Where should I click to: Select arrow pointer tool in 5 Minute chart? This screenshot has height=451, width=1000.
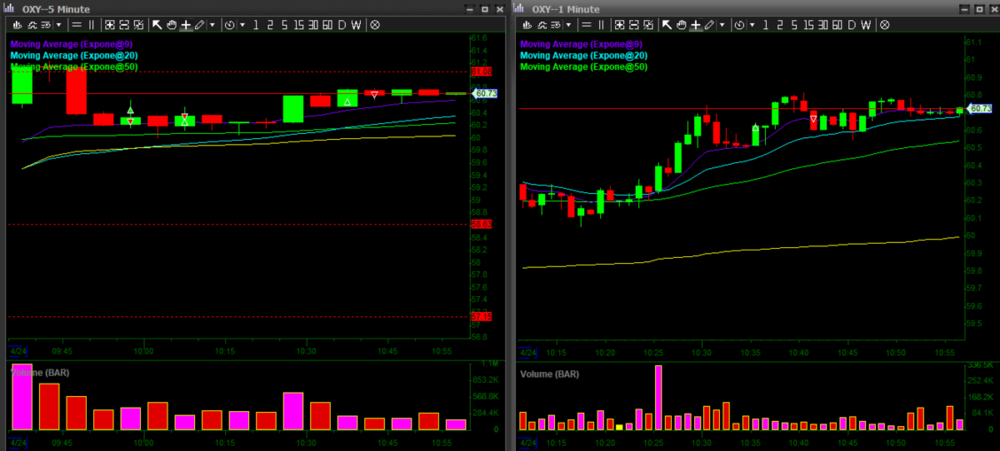(157, 25)
